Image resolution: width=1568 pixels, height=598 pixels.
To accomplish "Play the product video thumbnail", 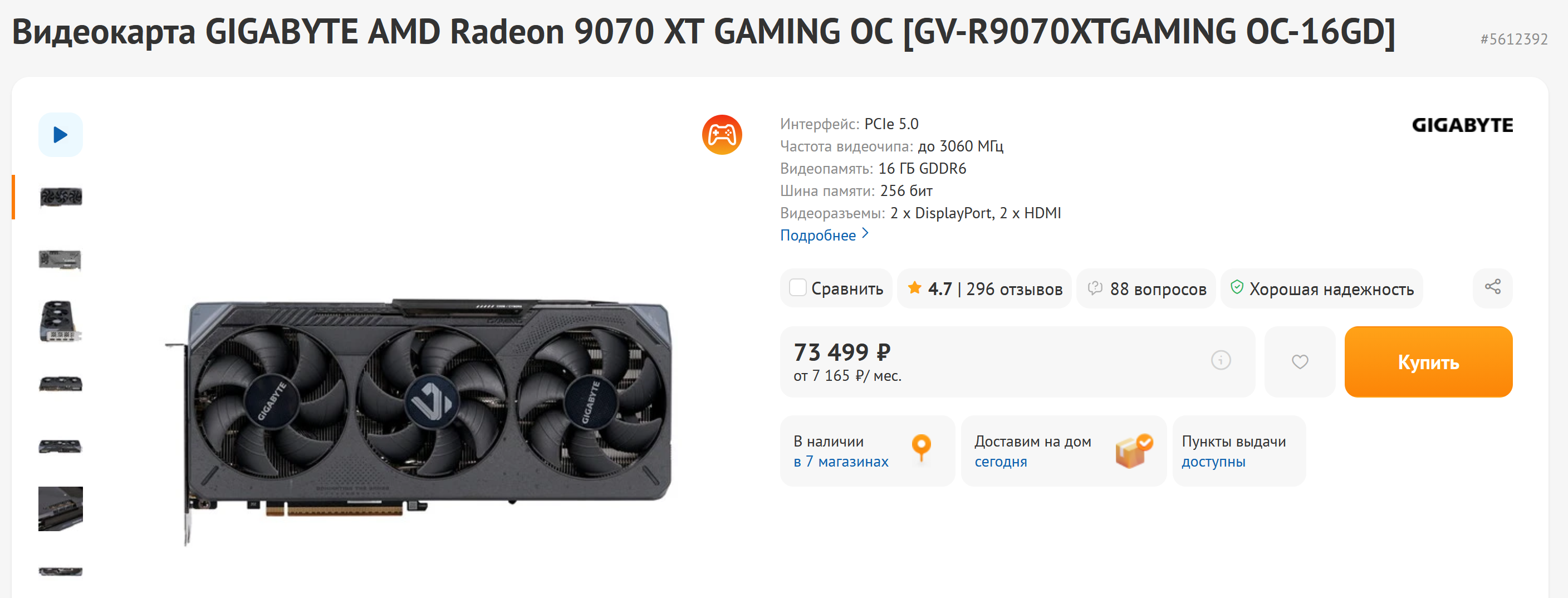I will pyautogui.click(x=60, y=135).
